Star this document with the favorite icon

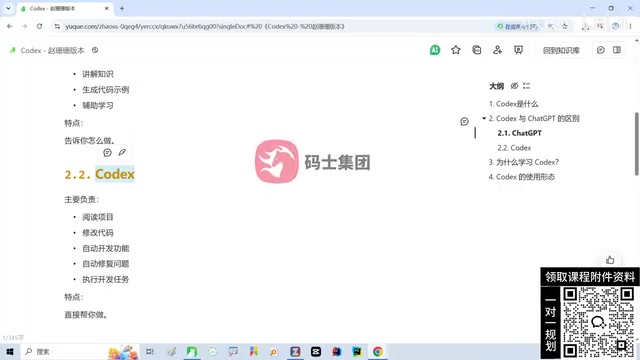tap(456, 50)
